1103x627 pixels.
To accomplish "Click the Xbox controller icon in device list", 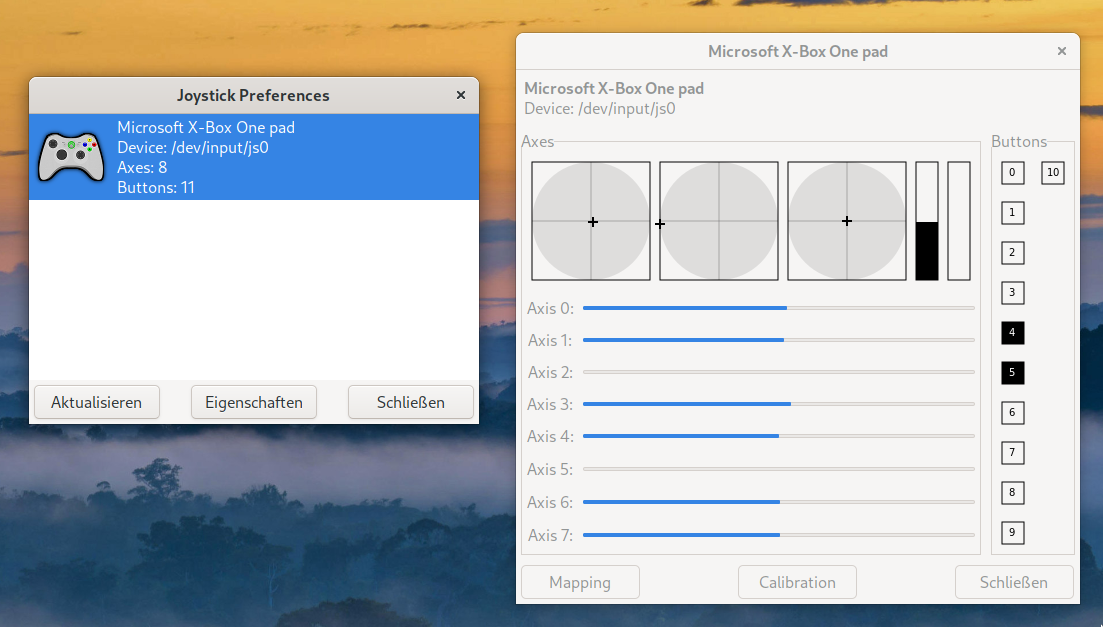I will pos(70,156).
